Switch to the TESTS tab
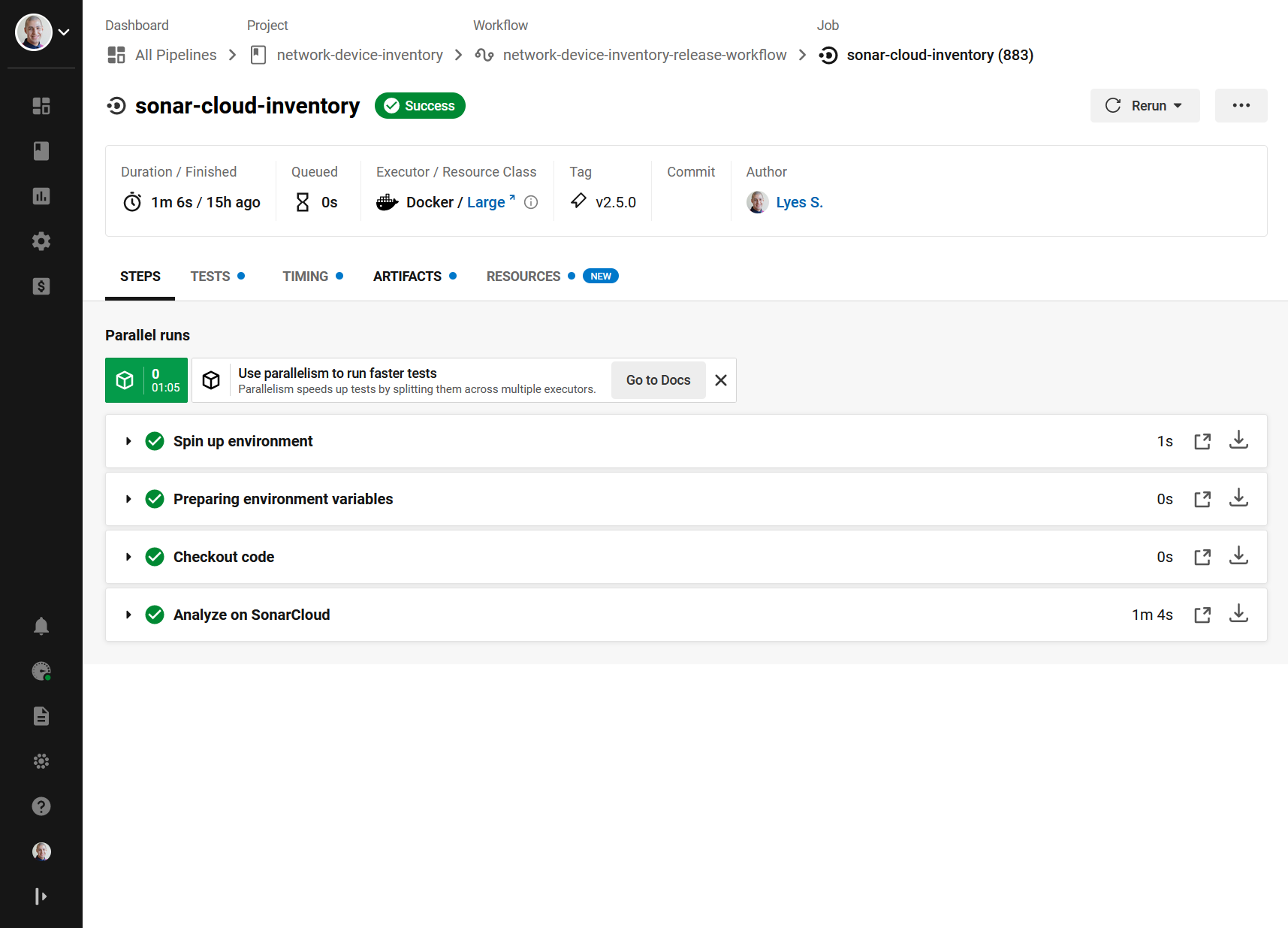 point(218,277)
